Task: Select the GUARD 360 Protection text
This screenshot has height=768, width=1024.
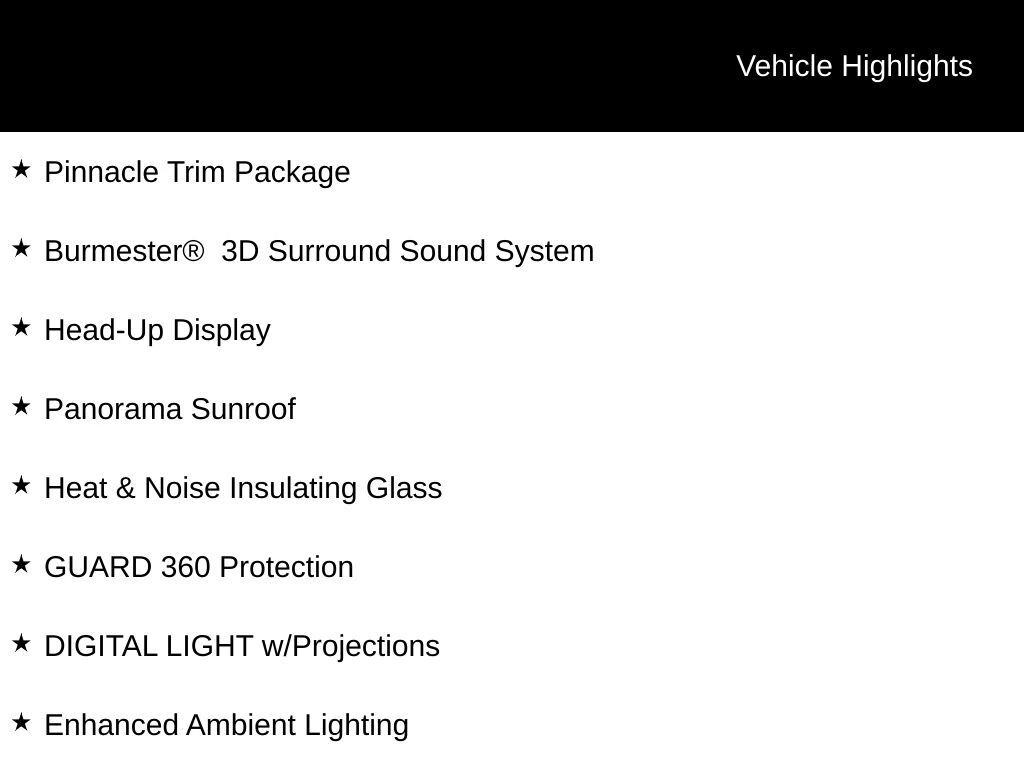Action: (199, 567)
